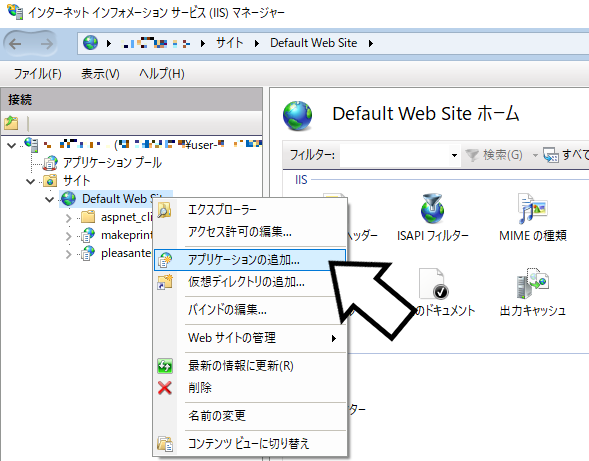Click the Back navigation arrow
589x461 pixels.
coord(15,44)
